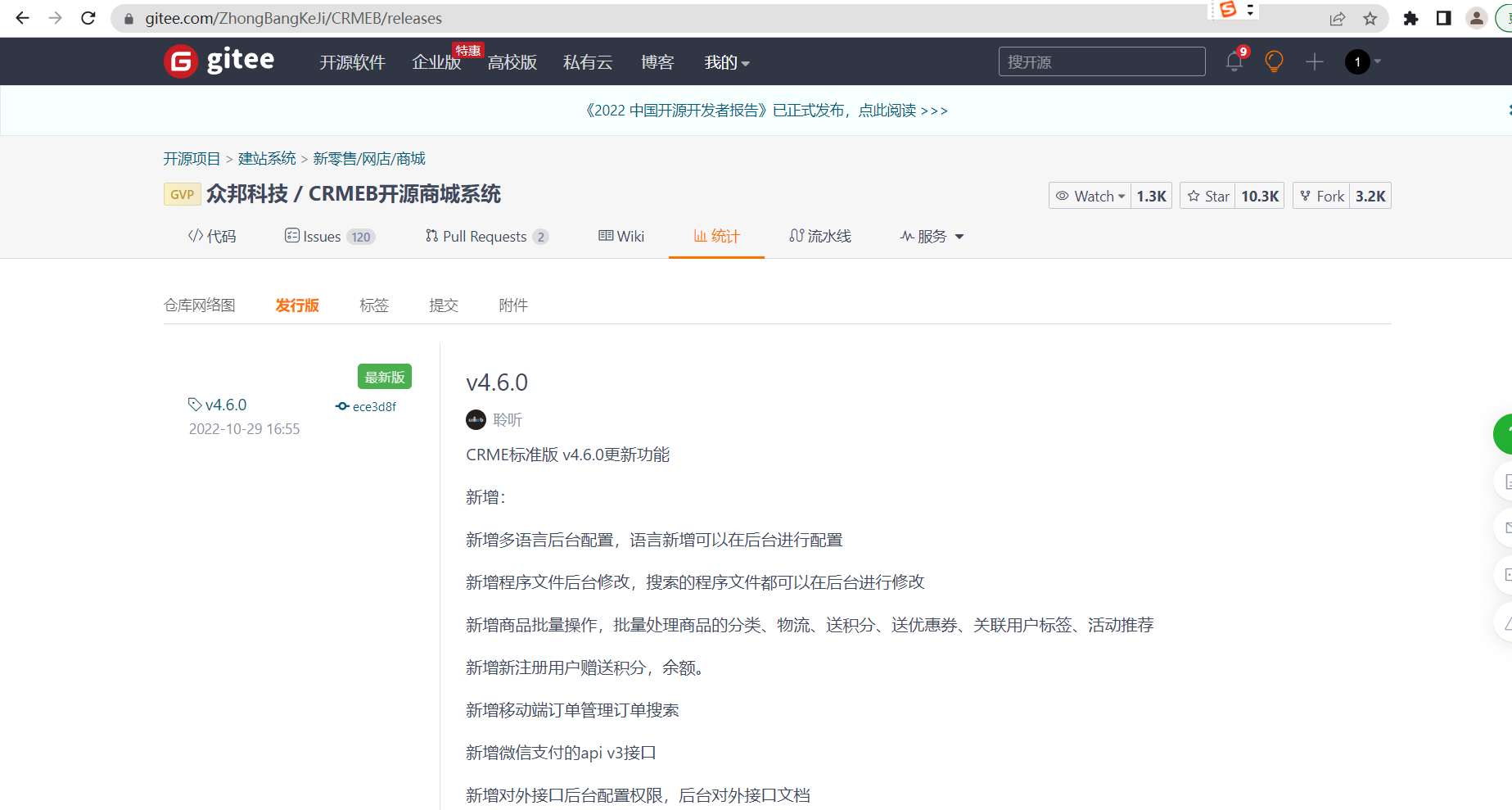The width and height of the screenshot is (1512, 810).
Task: Open the 流水线 tab
Action: (820, 237)
